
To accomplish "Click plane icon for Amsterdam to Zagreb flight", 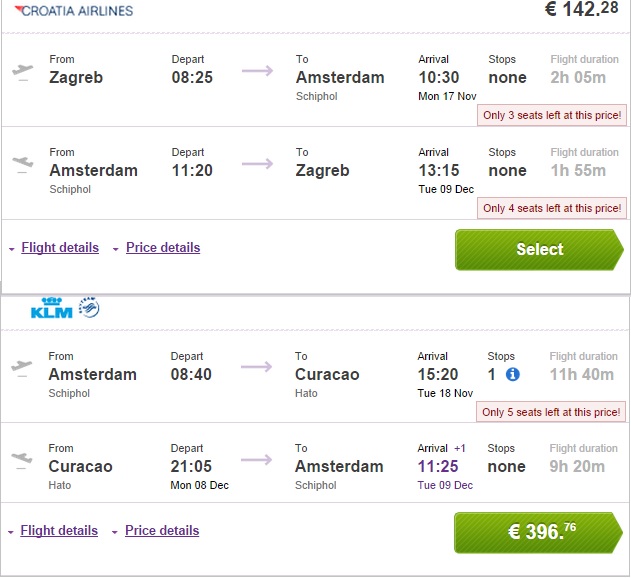I will coord(22,162).
